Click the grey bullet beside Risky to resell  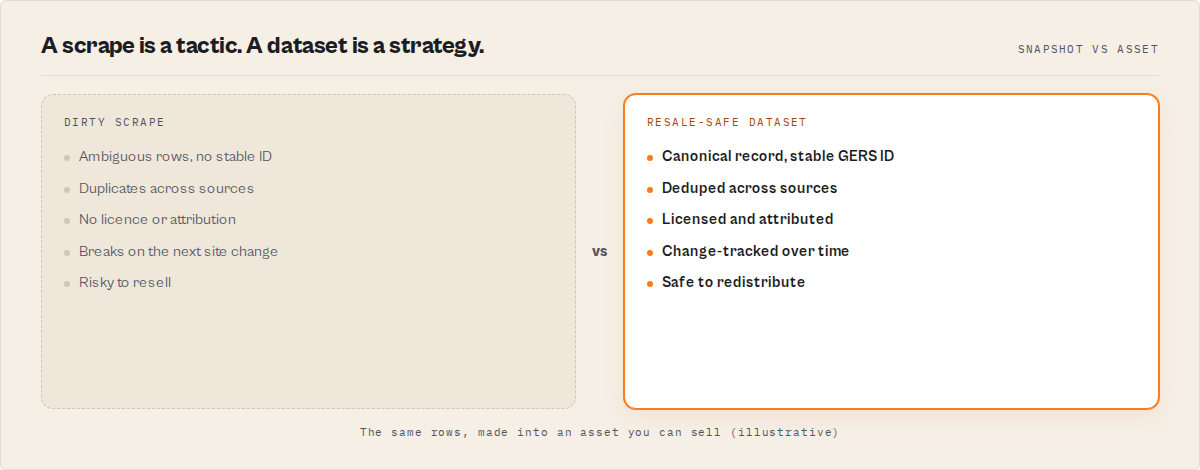pyautogui.click(x=67, y=283)
